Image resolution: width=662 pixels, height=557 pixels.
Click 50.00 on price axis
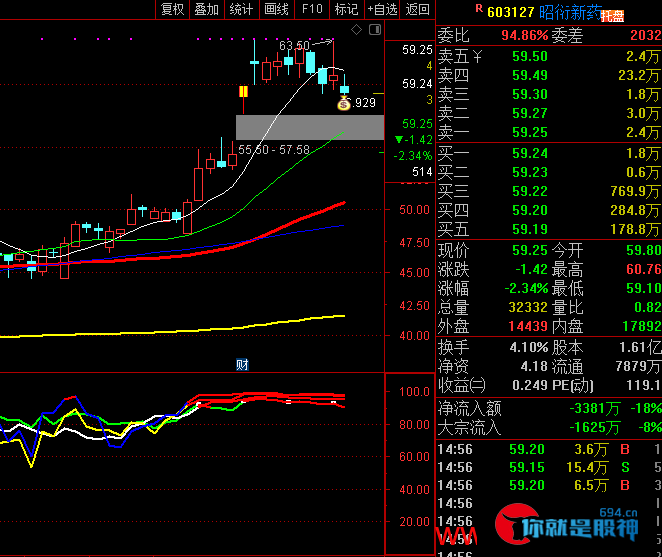point(414,210)
